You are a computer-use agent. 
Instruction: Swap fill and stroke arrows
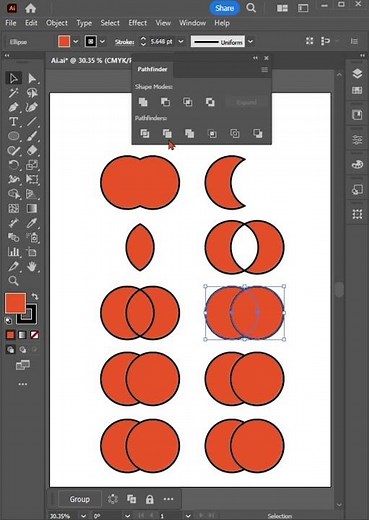coord(35,296)
